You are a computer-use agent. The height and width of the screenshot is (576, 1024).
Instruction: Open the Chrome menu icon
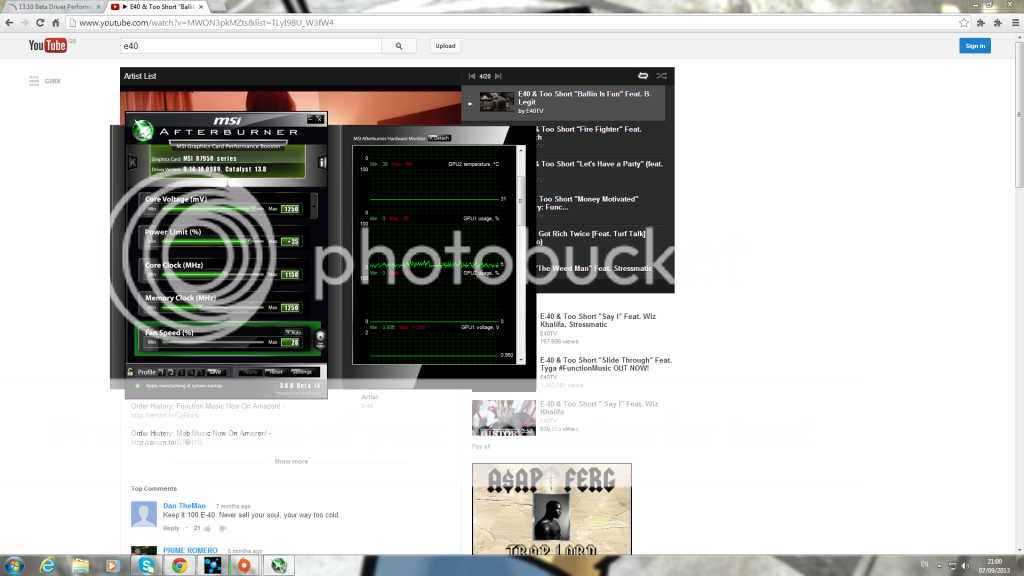[1015, 22]
